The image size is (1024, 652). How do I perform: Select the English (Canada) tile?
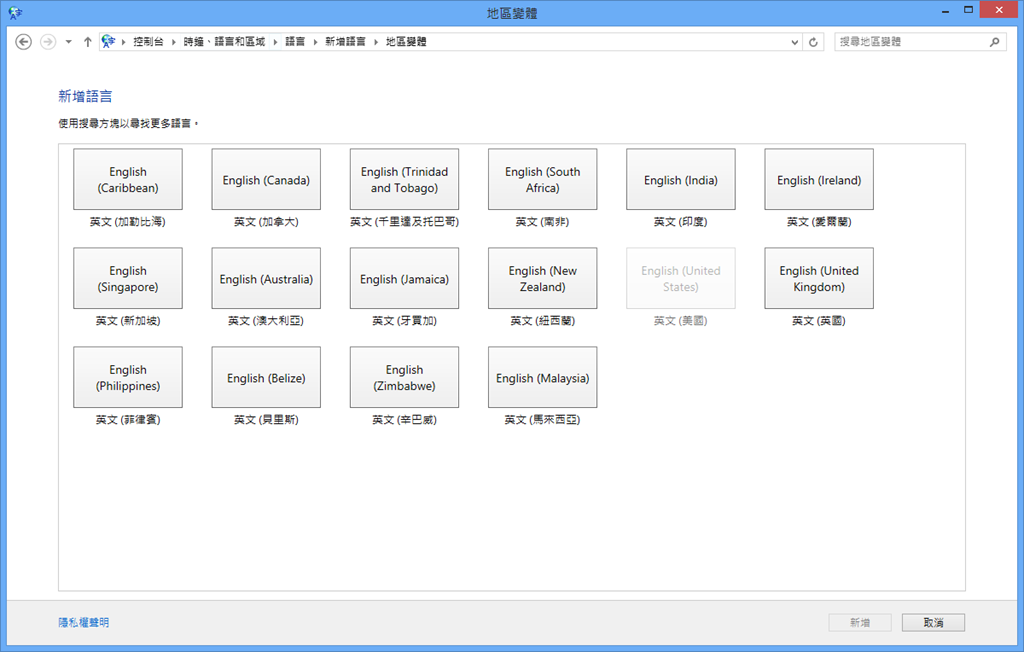click(266, 179)
